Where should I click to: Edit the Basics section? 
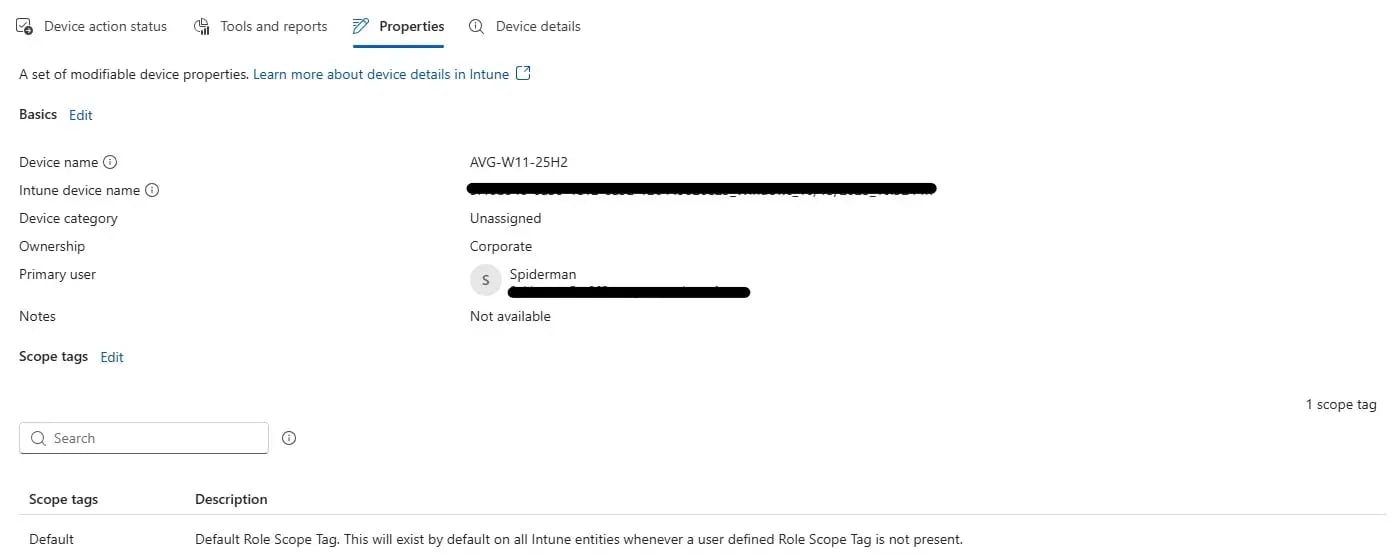click(x=81, y=115)
